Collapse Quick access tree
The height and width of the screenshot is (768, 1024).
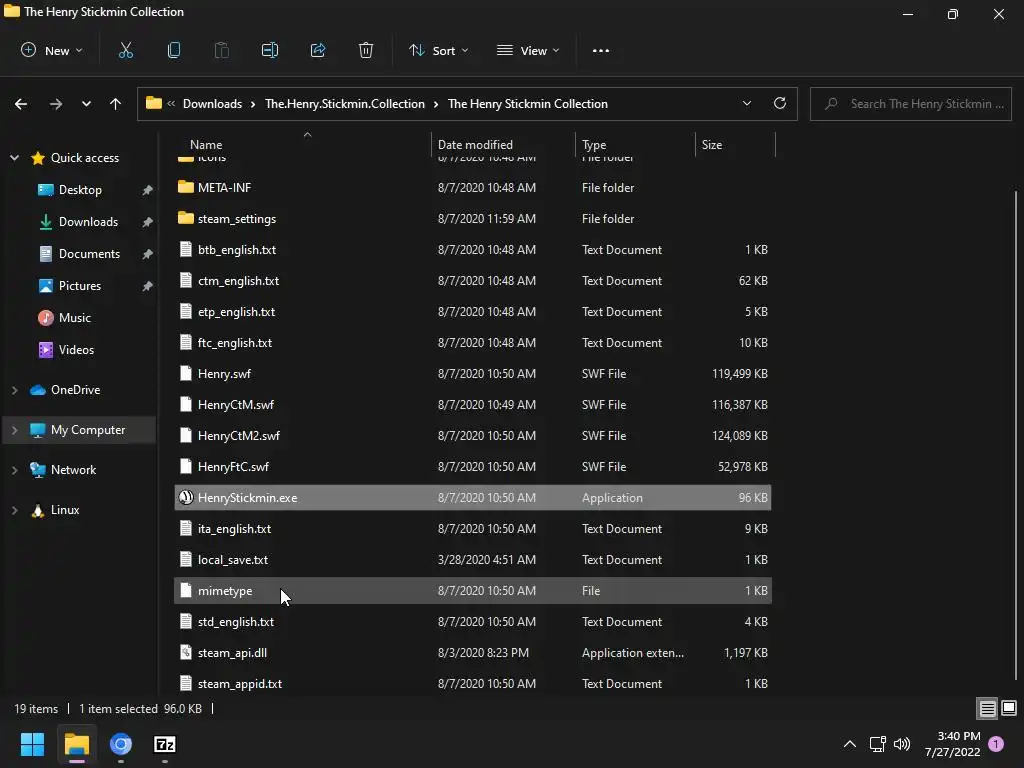click(x=14, y=157)
